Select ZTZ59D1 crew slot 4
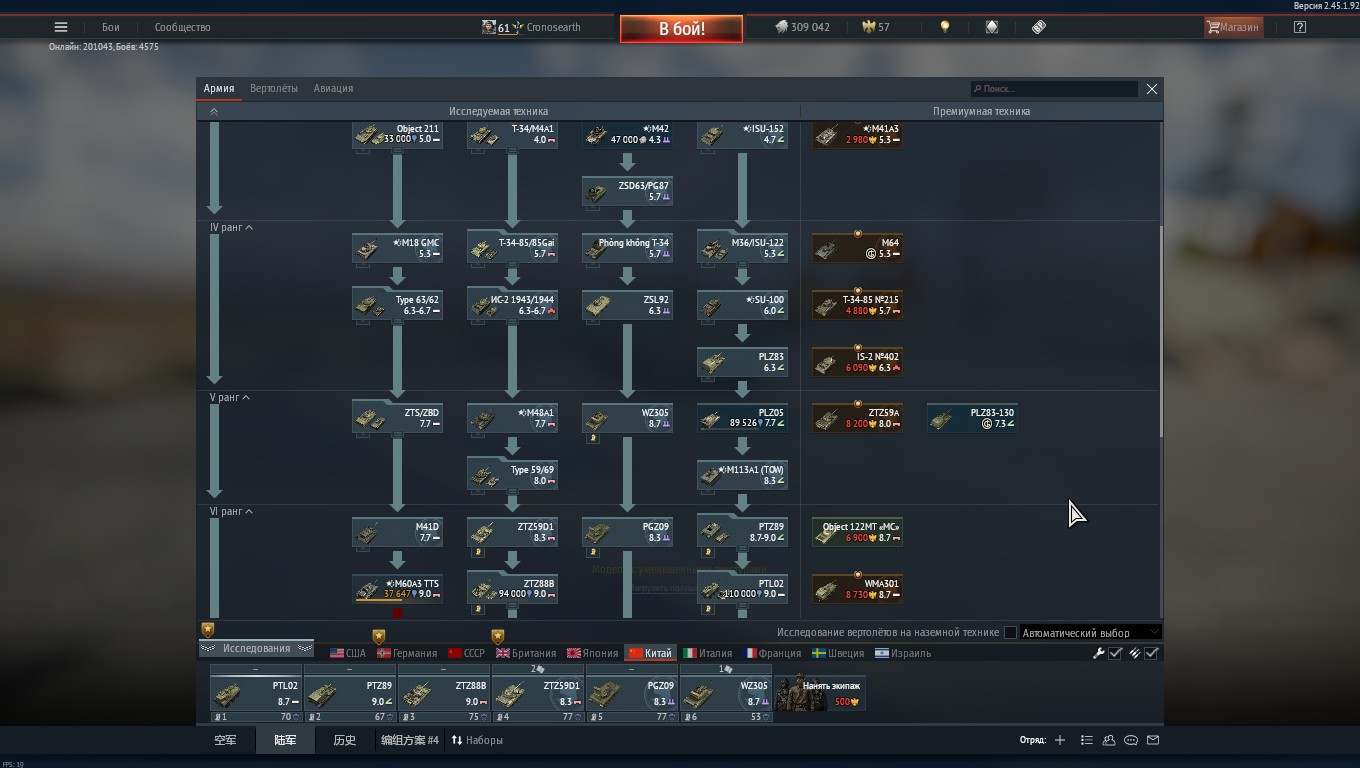The width and height of the screenshot is (1360, 768). pos(538,693)
